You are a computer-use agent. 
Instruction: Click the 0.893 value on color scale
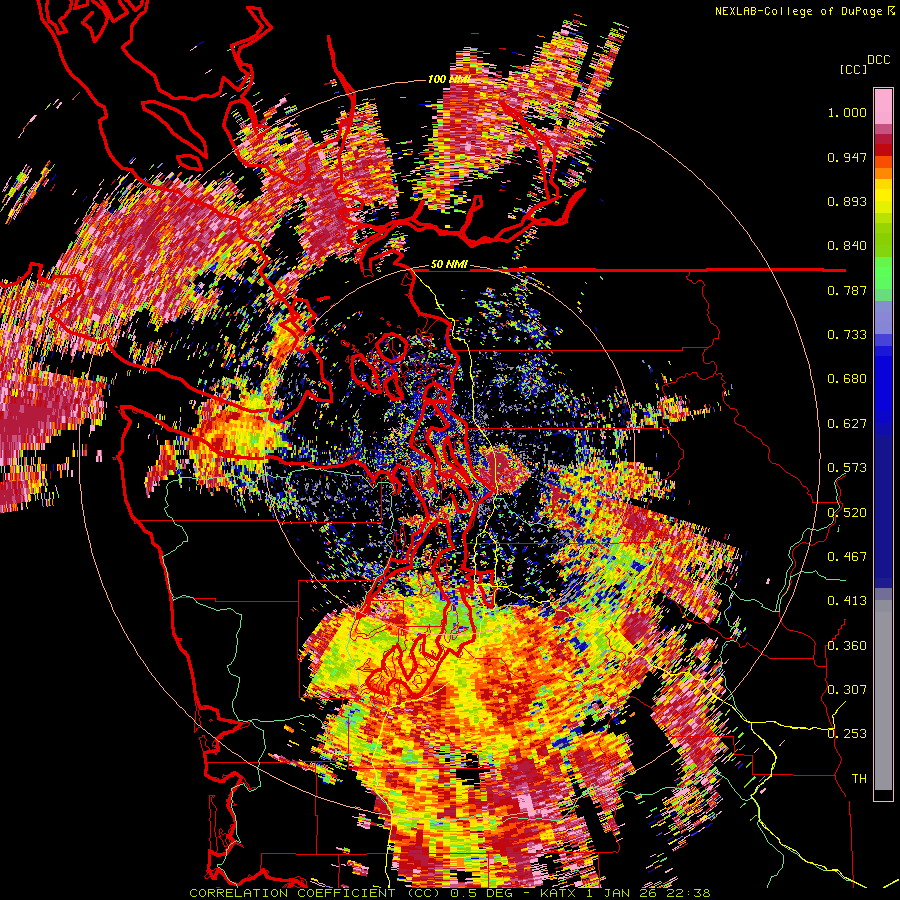847,201
